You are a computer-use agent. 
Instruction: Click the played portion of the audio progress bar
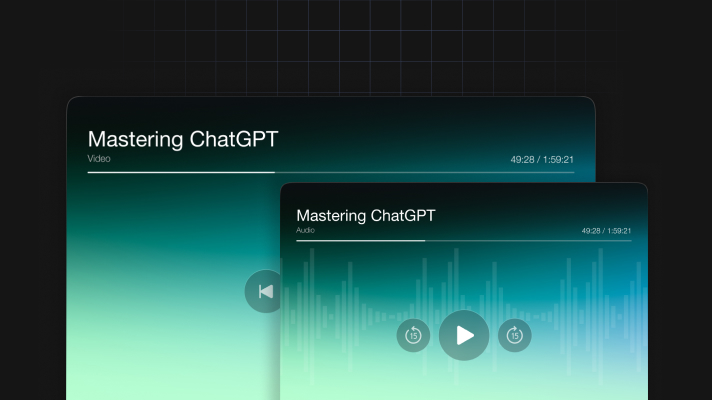click(360, 240)
